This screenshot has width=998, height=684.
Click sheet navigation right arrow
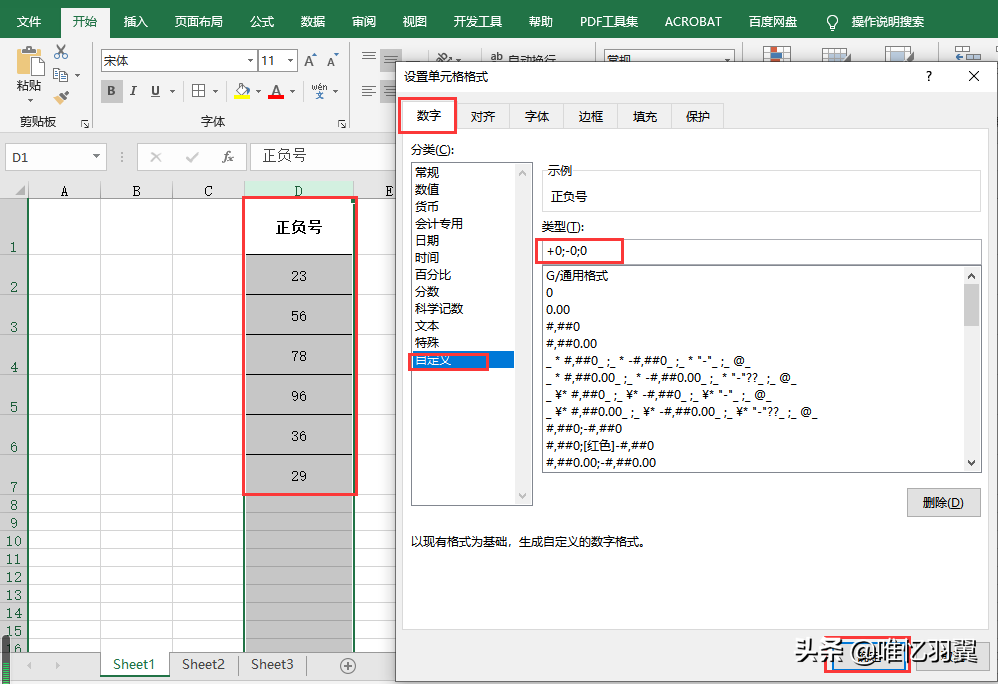pos(57,666)
